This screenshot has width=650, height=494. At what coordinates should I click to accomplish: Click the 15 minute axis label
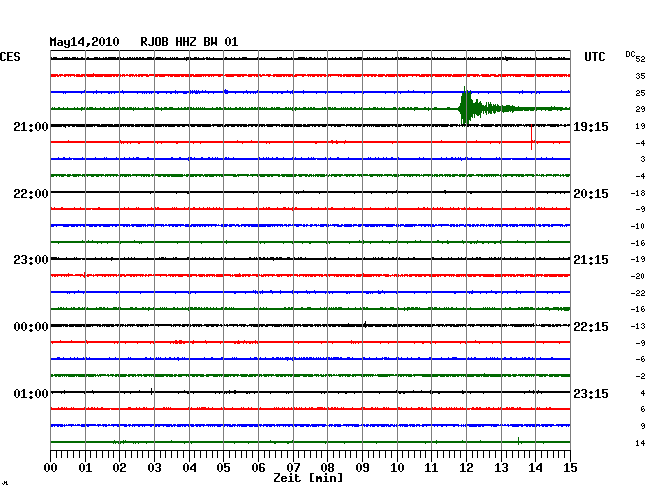[x=570, y=468]
